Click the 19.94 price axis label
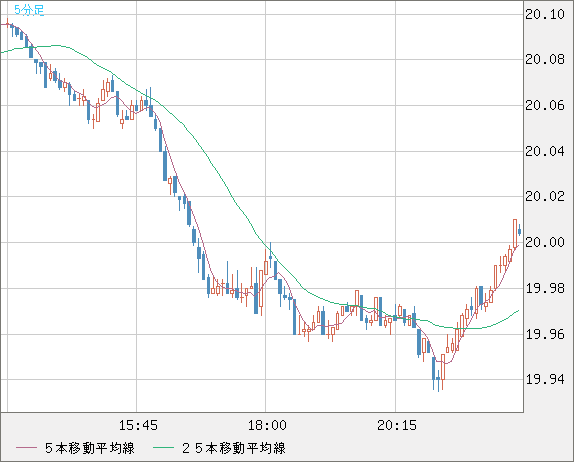 [x=545, y=380]
